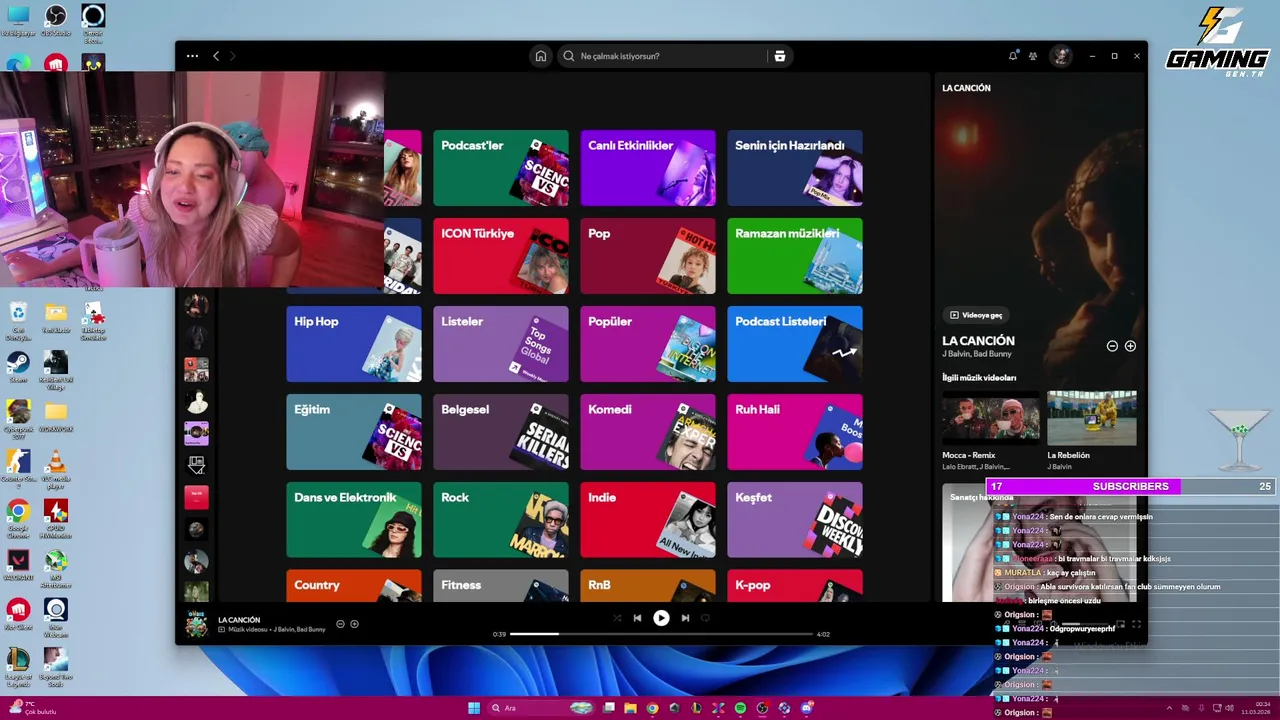
Task: Open the VLC media player desktop icon
Action: click(56, 468)
